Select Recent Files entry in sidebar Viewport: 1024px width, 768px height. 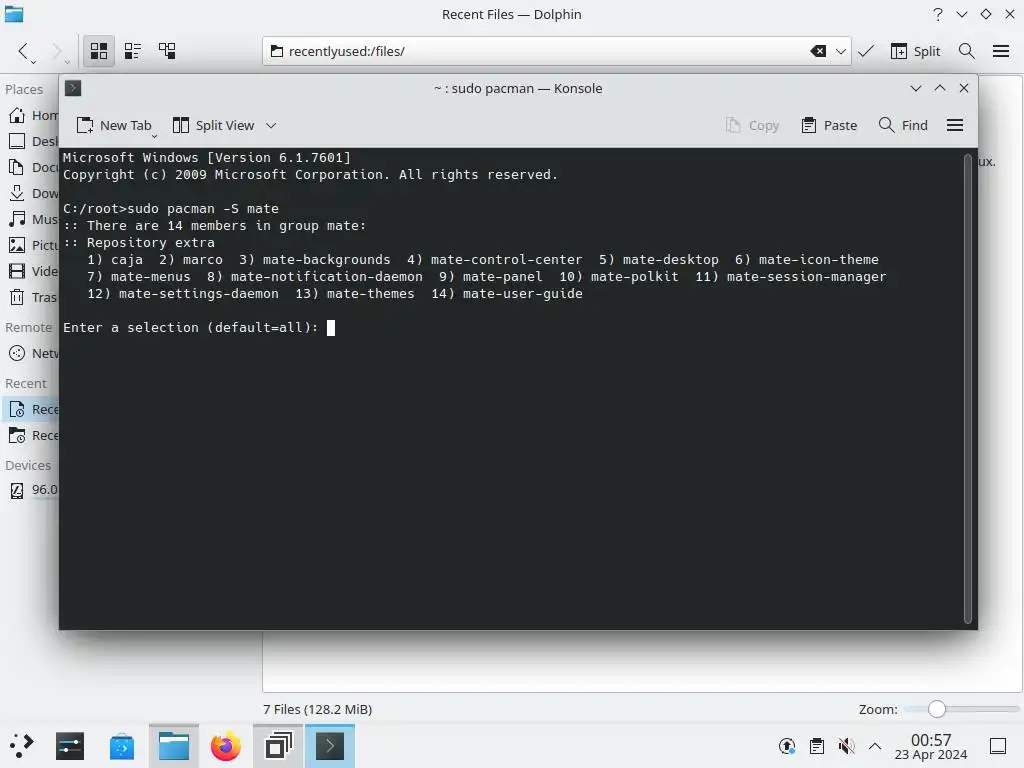pyautogui.click(x=33, y=409)
